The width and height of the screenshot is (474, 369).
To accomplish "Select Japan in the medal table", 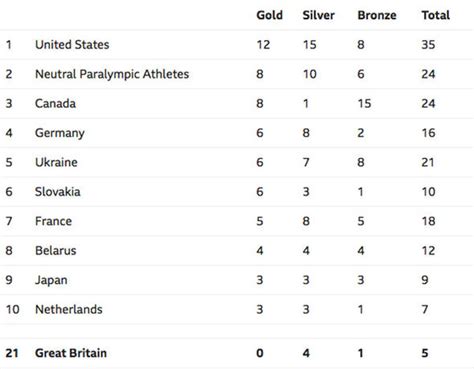I will (x=51, y=280).
